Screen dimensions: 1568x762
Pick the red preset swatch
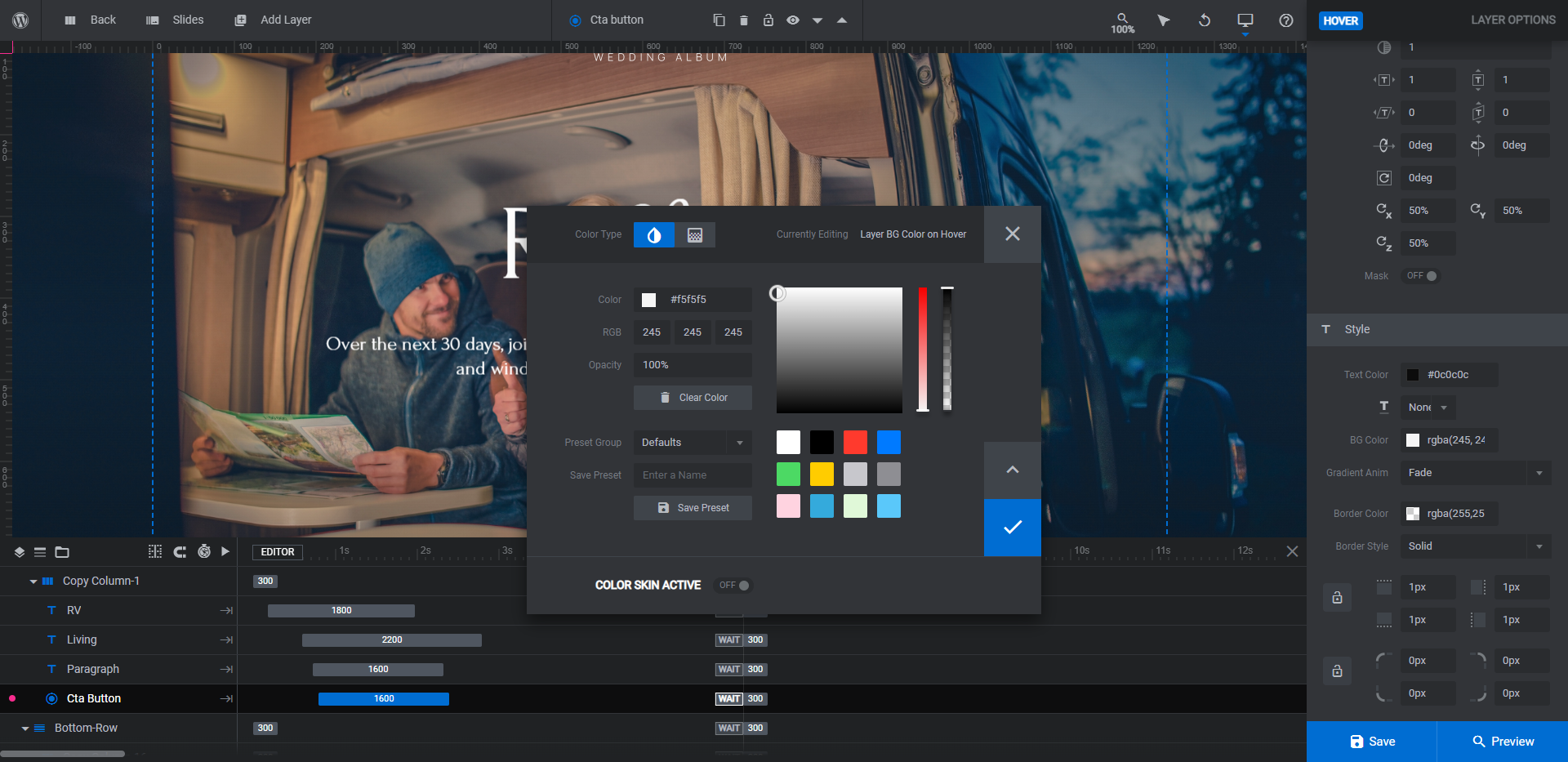[855, 442]
